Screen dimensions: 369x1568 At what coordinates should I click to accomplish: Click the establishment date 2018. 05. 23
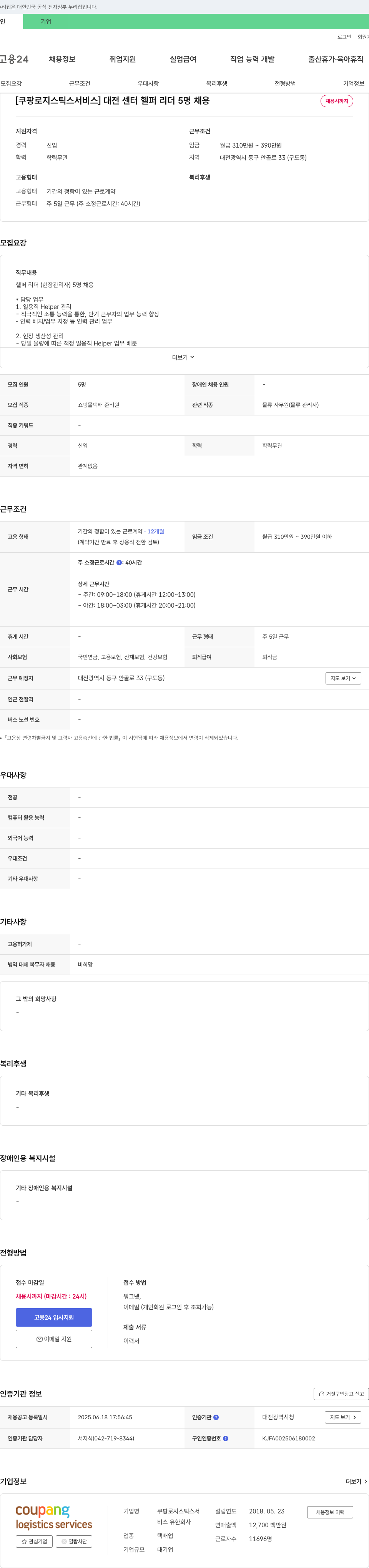[267, 1512]
